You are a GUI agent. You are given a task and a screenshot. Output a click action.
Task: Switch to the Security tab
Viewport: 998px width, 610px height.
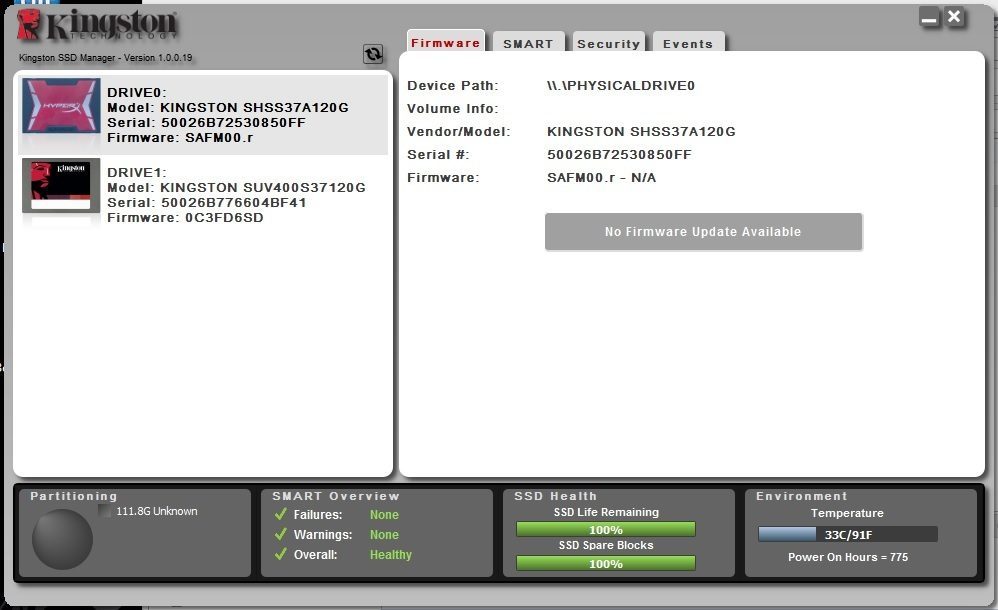pyautogui.click(x=608, y=43)
